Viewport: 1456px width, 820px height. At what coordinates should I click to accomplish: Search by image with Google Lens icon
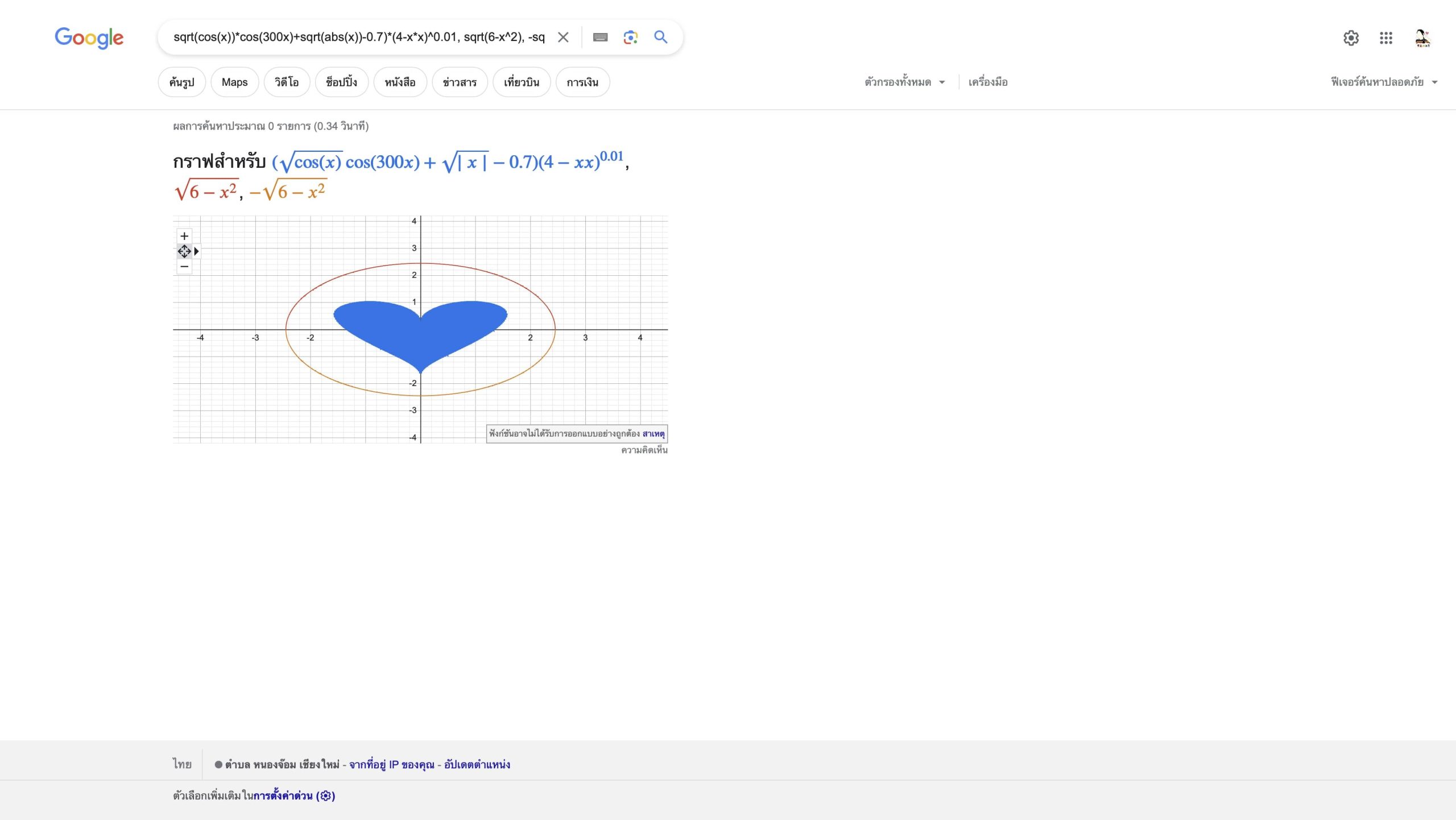tap(630, 38)
